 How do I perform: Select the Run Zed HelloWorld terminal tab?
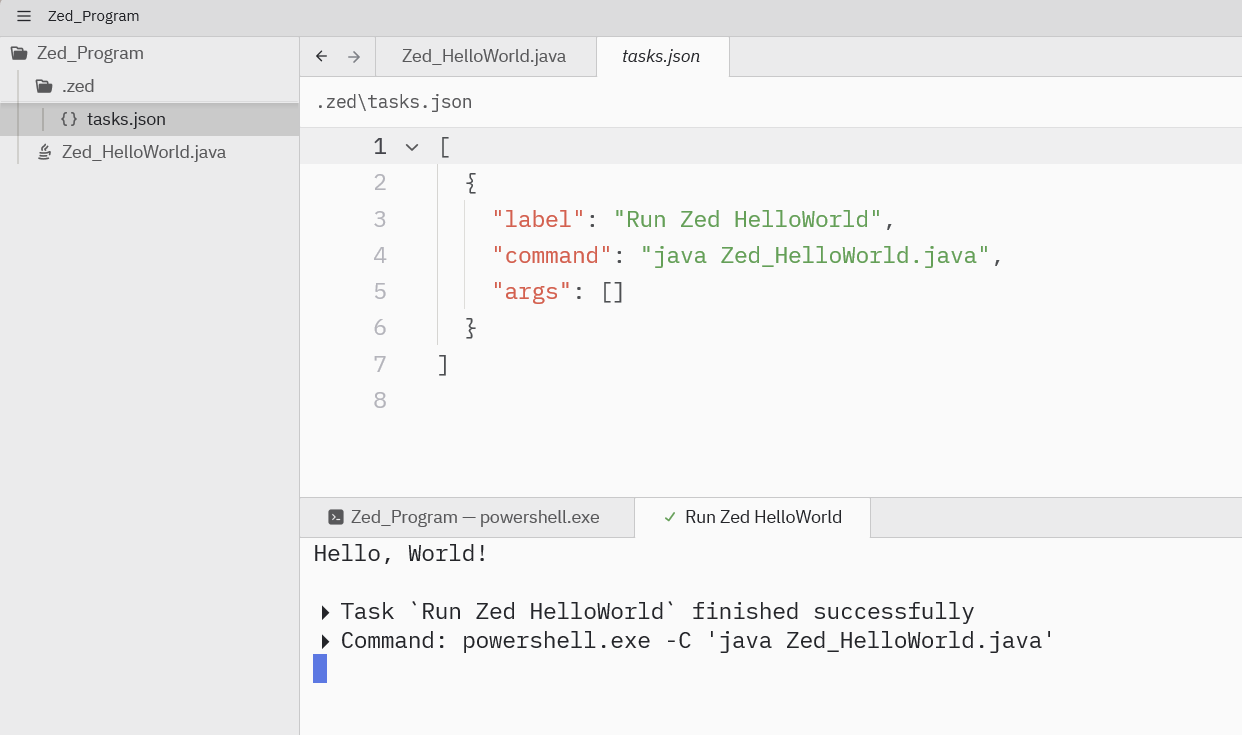762,517
